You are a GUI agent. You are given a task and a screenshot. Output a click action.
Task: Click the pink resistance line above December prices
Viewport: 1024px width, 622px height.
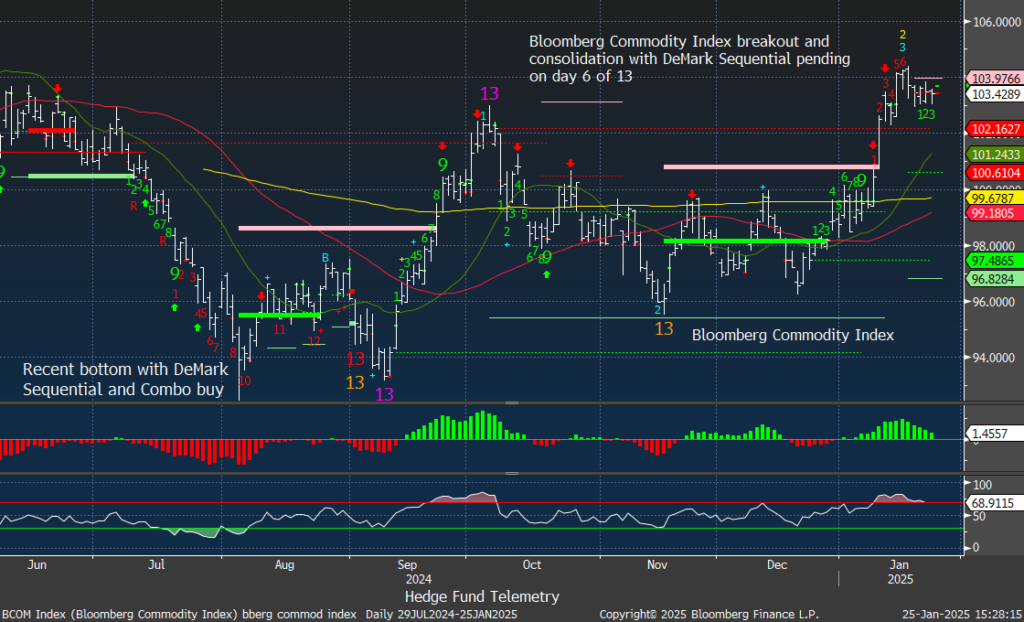[771, 167]
